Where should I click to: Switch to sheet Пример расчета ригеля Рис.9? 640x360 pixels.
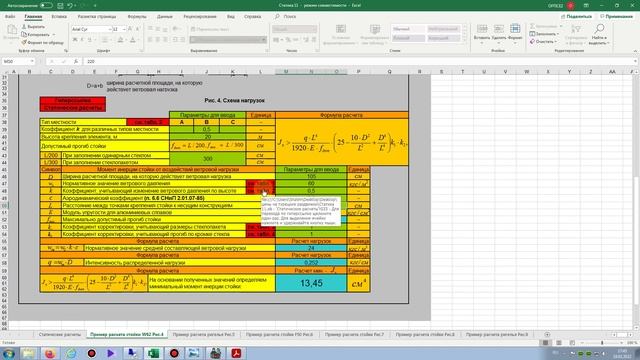(497, 334)
